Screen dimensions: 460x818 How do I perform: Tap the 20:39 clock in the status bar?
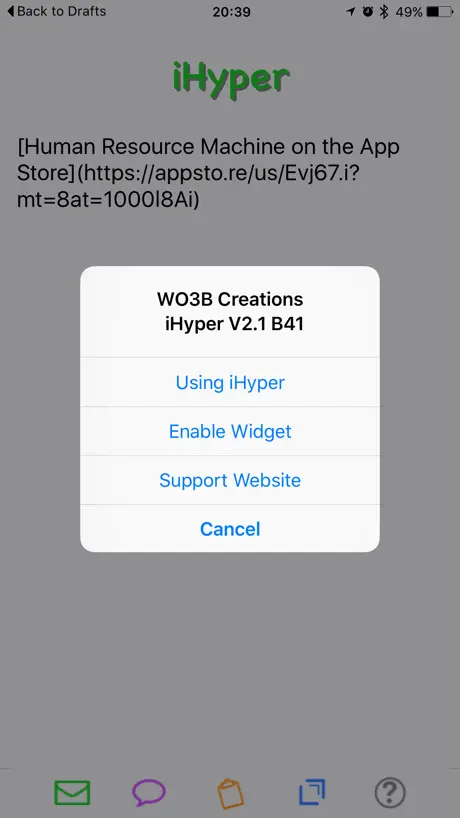pos(230,12)
